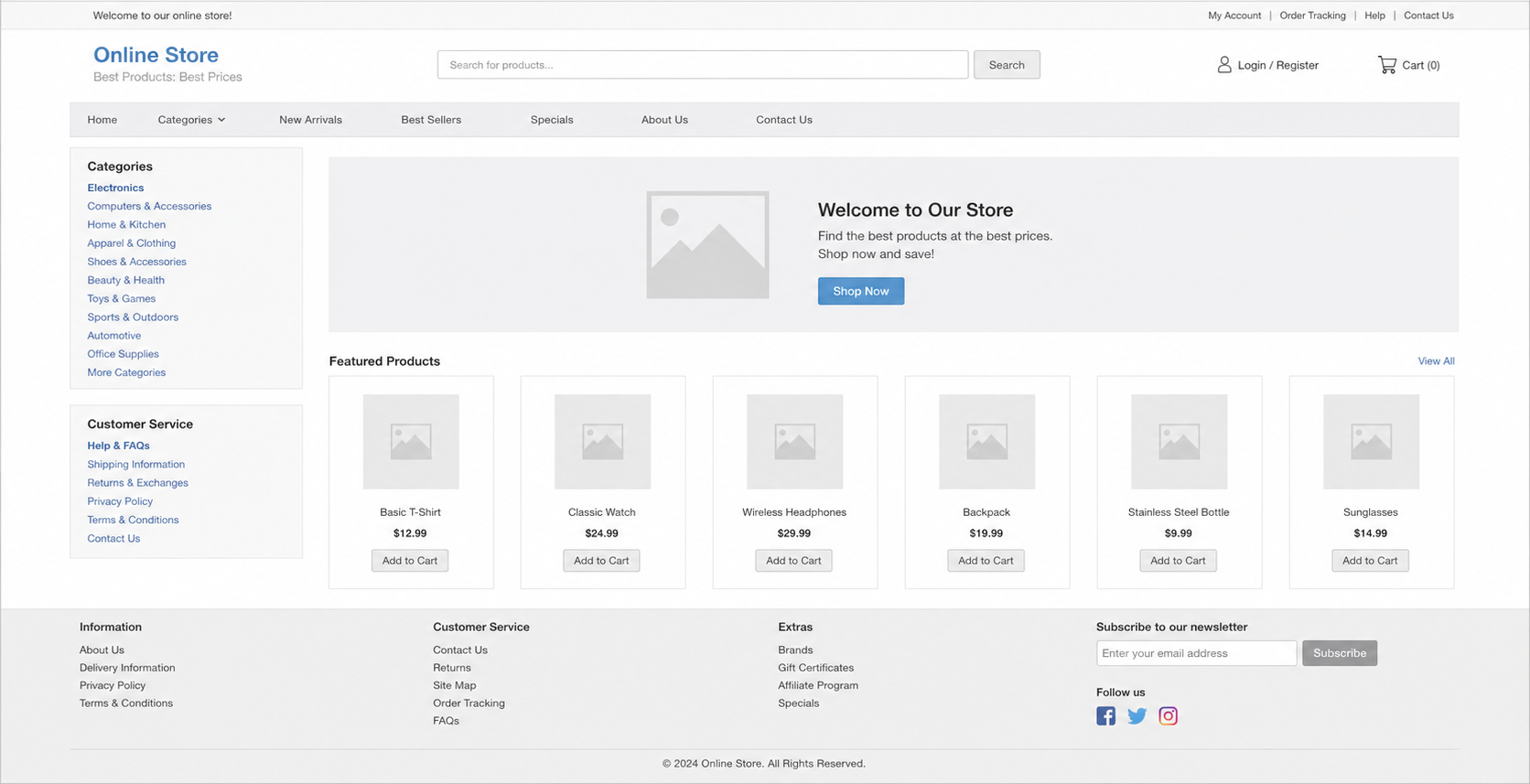Open More Categories link
This screenshot has width=1530, height=784.
coord(126,372)
